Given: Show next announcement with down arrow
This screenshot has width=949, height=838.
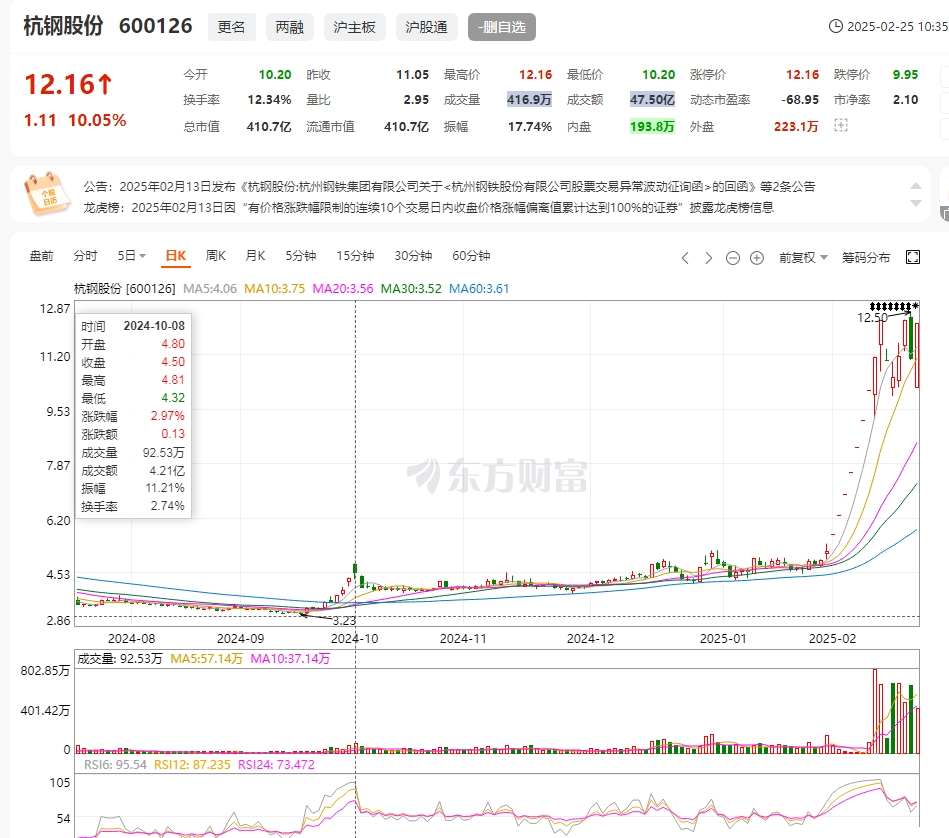Looking at the screenshot, I should [916, 203].
